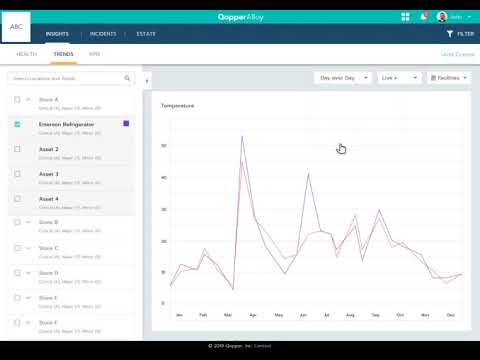Check the Store E checkbox
Screen dimensions: 480x360
pyautogui.click(x=17, y=298)
